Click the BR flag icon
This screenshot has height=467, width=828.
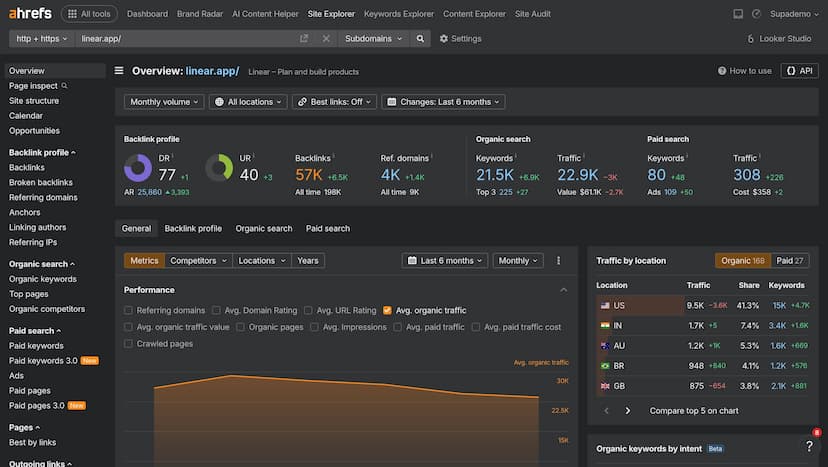point(605,366)
